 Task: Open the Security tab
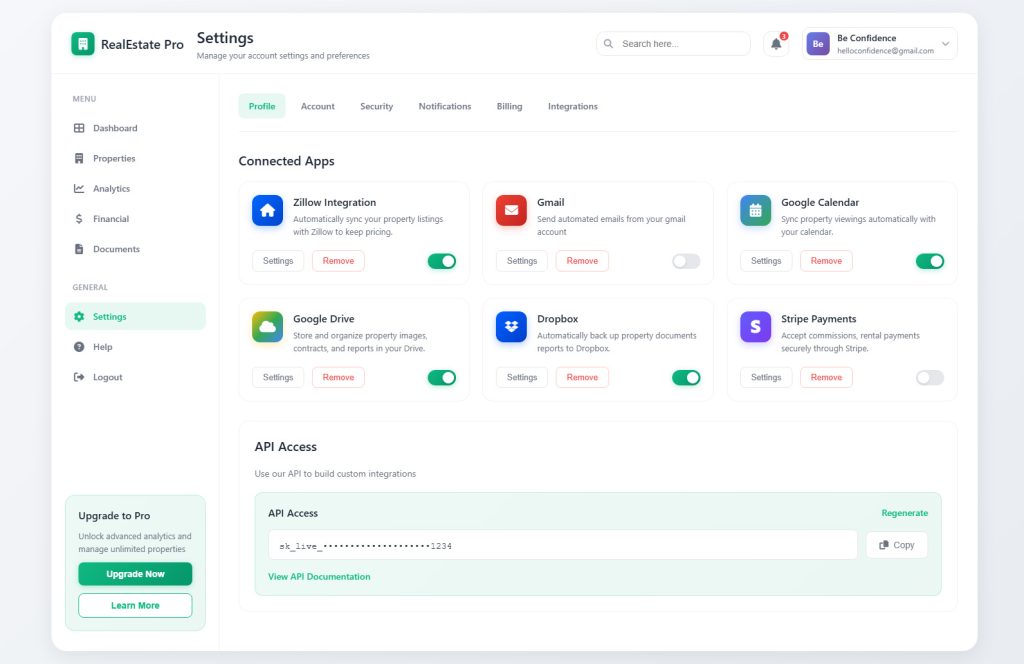pos(377,106)
